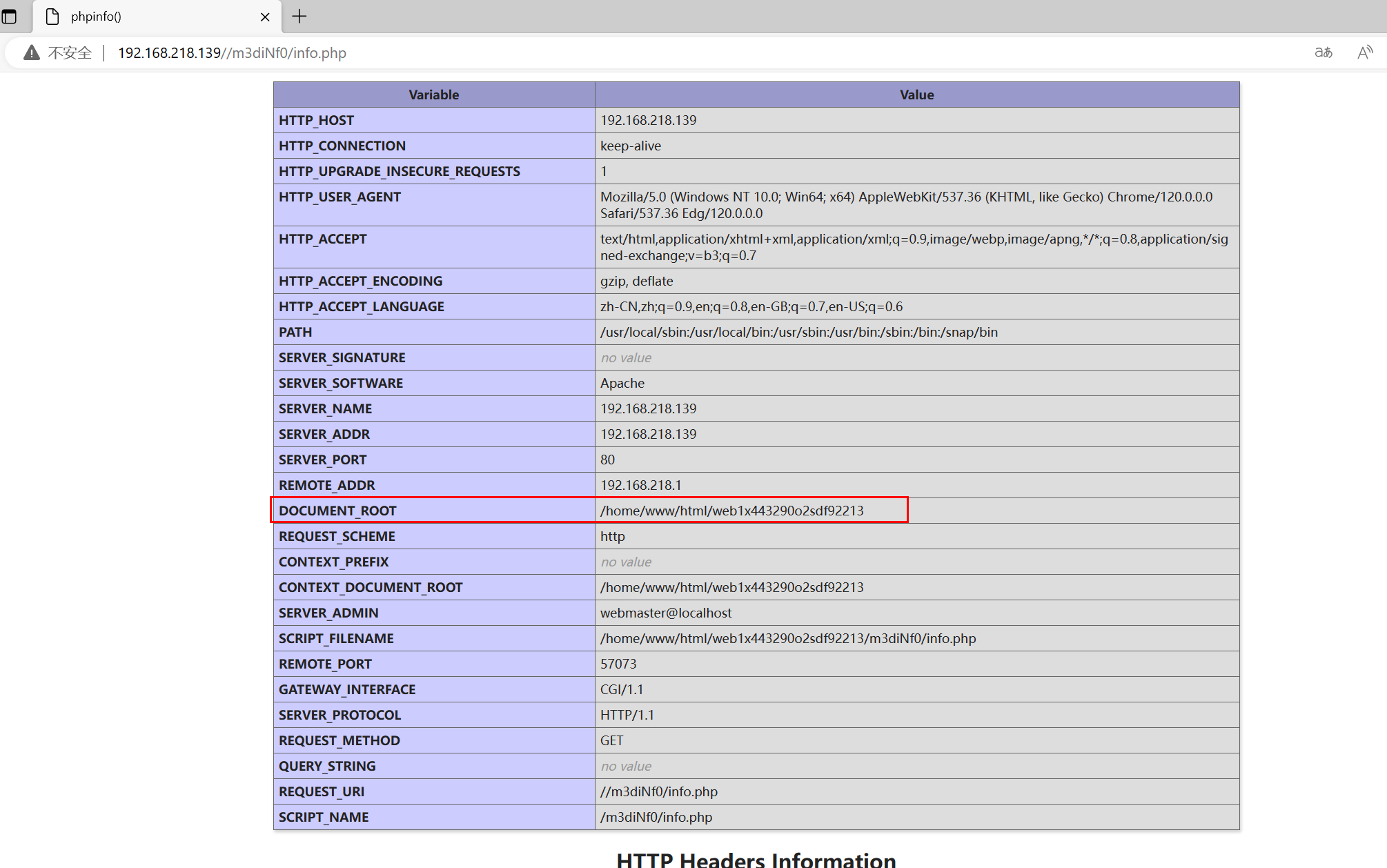Click the HTTP_HOST value 192.168.218.139
The image size is (1387, 868).
click(x=649, y=120)
